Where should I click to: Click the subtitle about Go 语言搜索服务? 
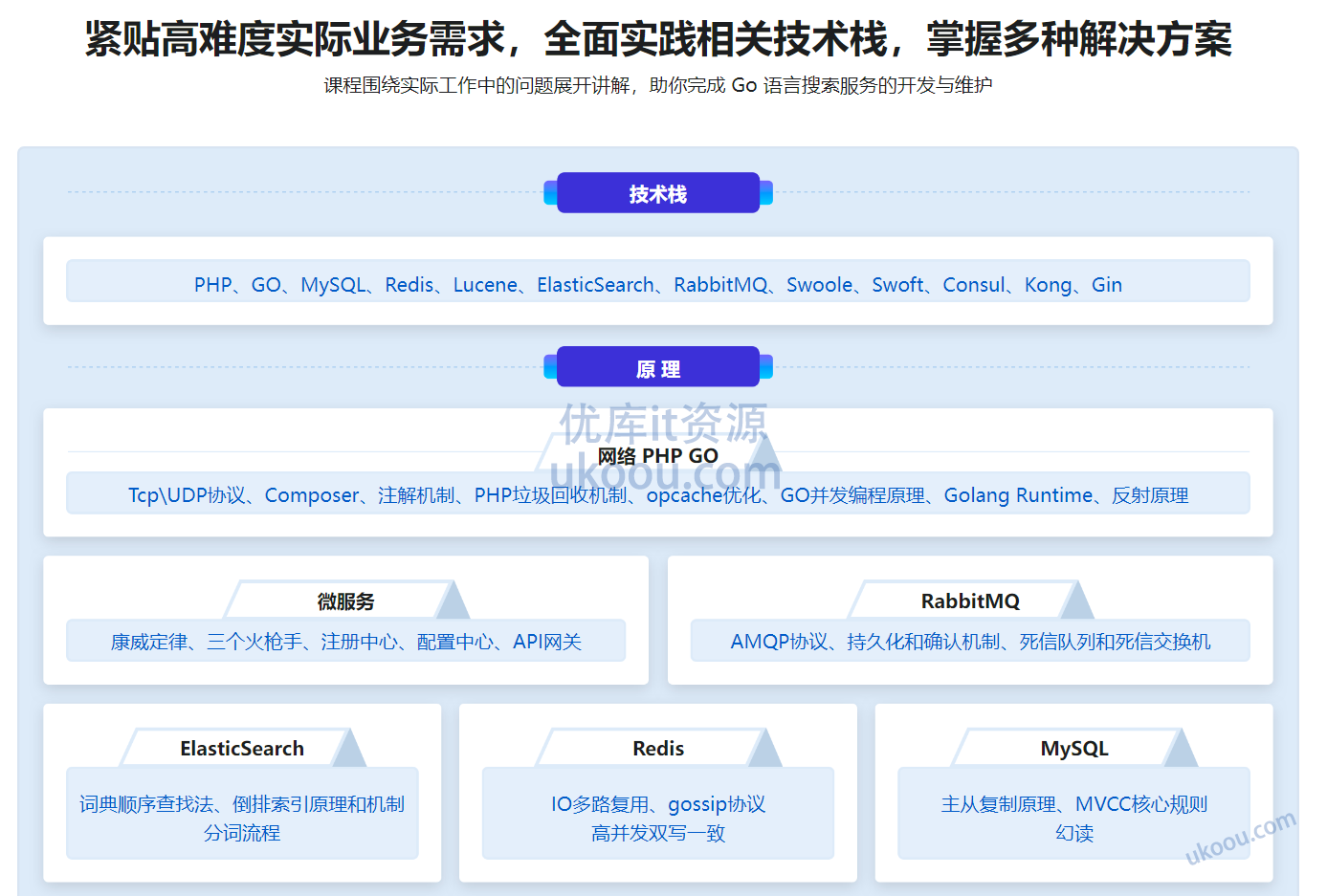click(658, 85)
